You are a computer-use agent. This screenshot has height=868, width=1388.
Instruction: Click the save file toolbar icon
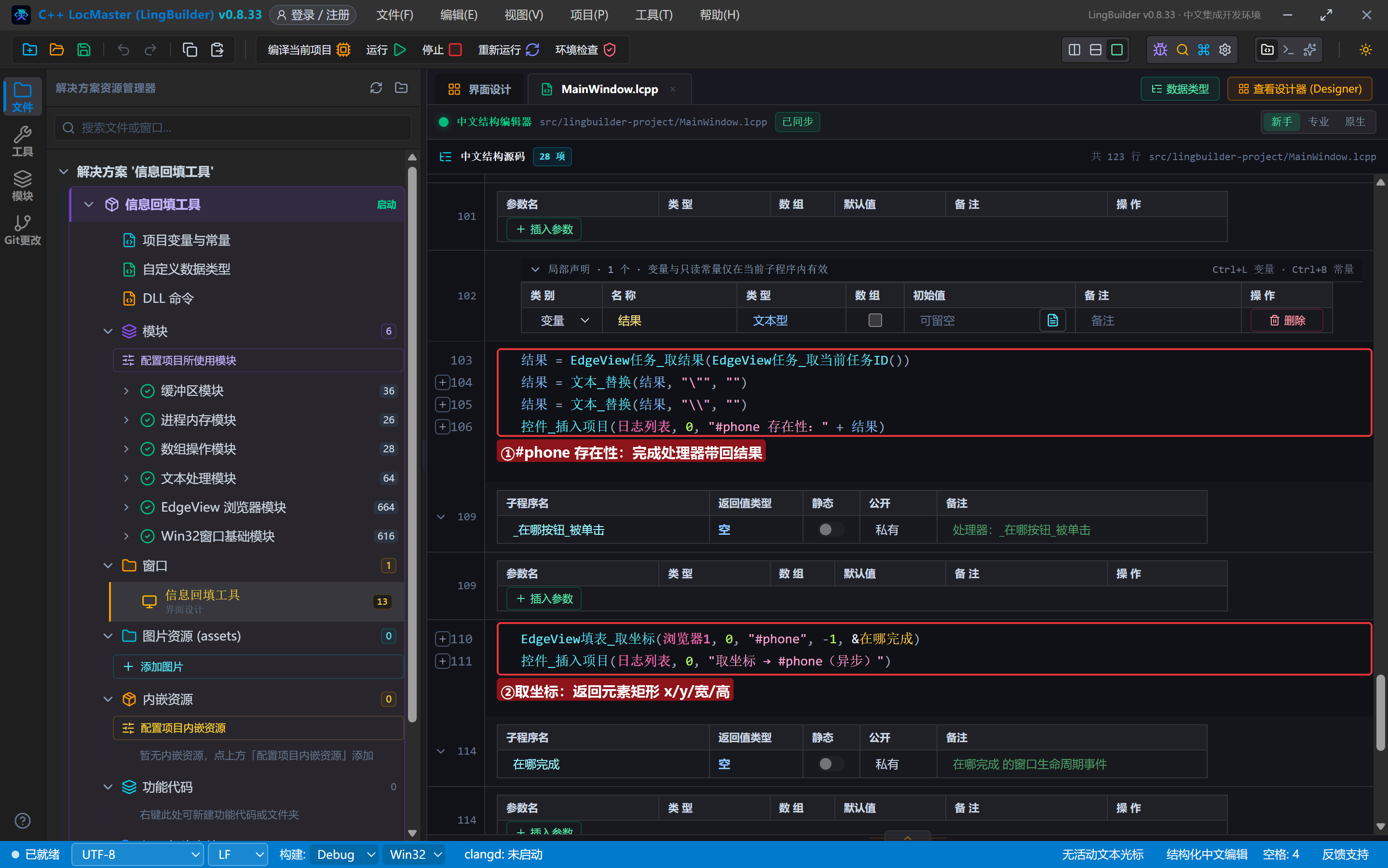[x=84, y=49]
